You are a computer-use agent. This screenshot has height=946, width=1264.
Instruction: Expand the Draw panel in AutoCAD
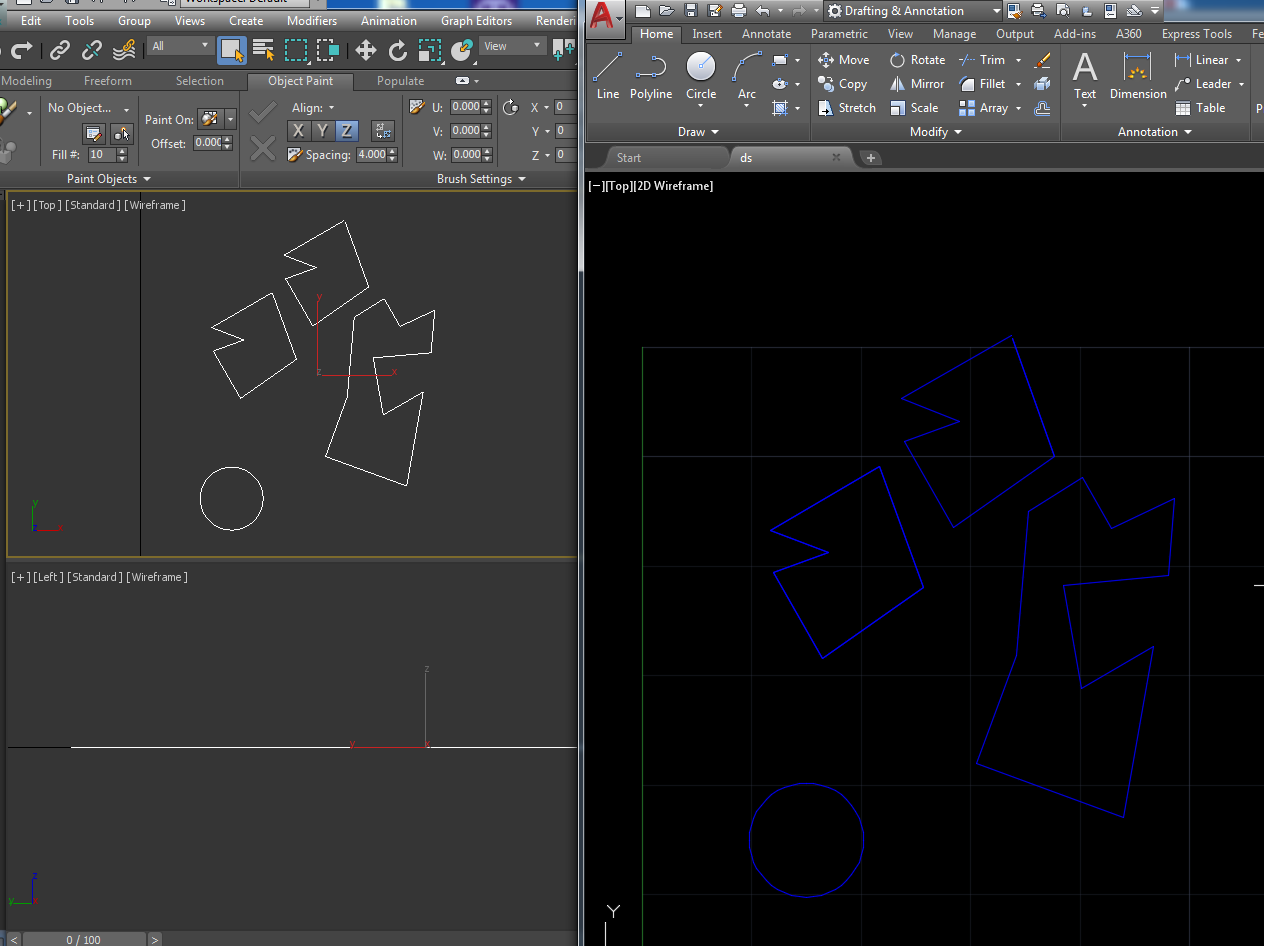pyautogui.click(x=698, y=132)
